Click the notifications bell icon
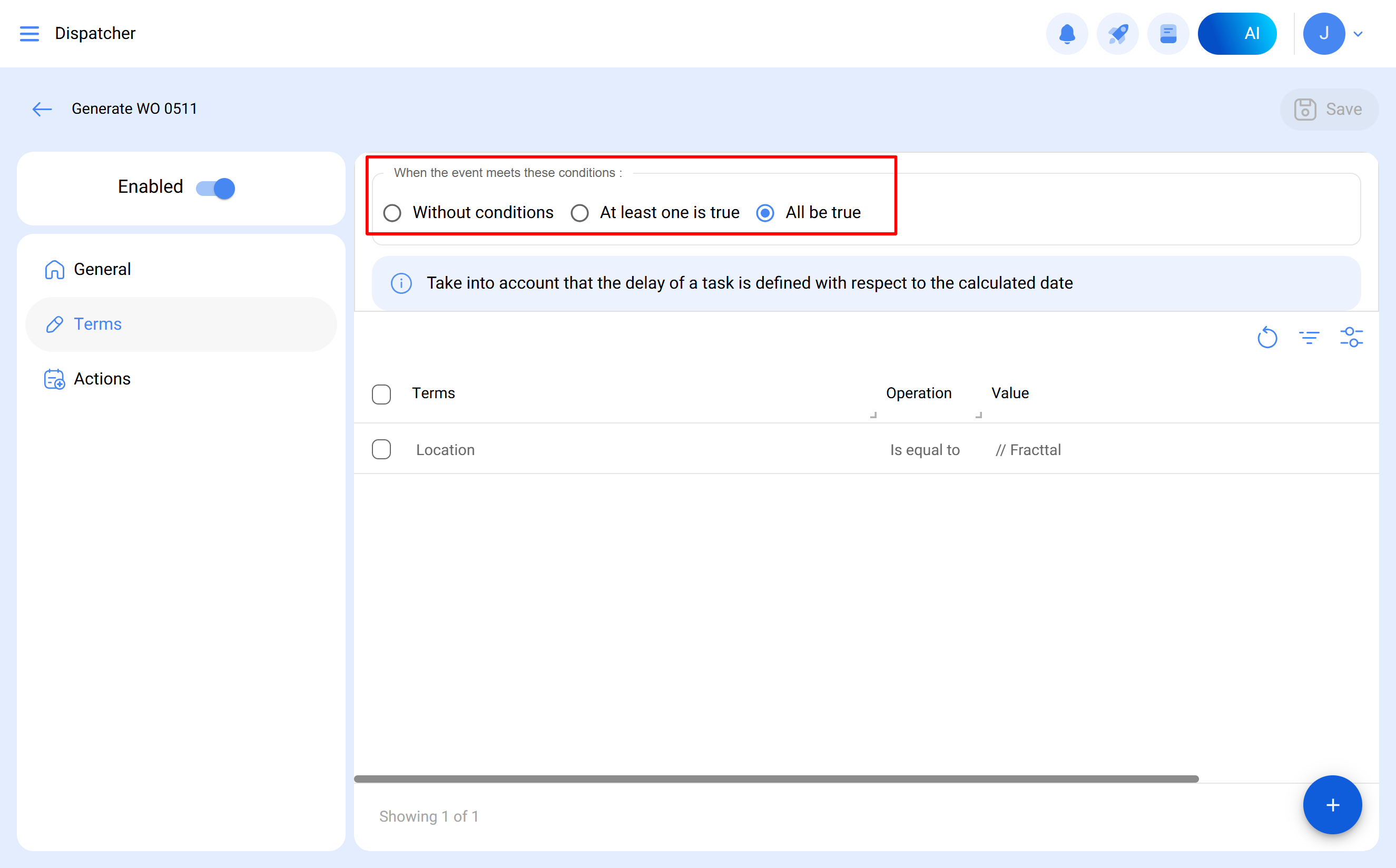1396x868 pixels. coord(1067,33)
